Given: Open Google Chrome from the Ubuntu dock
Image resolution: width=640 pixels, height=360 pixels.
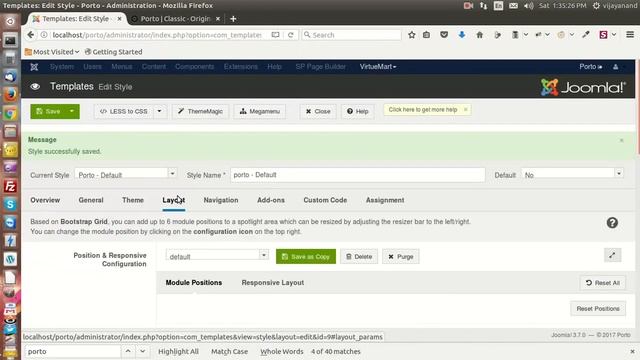Looking at the screenshot, I should pyautogui.click(x=10, y=113).
